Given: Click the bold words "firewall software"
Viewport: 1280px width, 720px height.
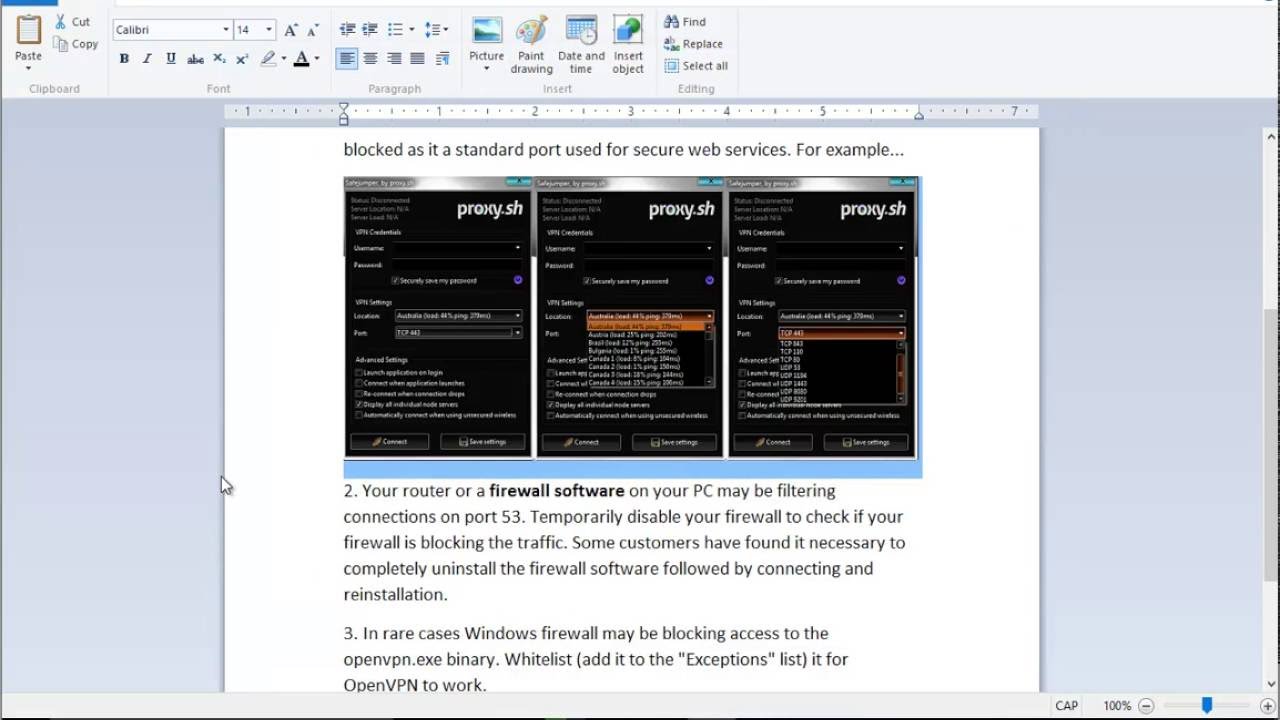Looking at the screenshot, I should [557, 491].
